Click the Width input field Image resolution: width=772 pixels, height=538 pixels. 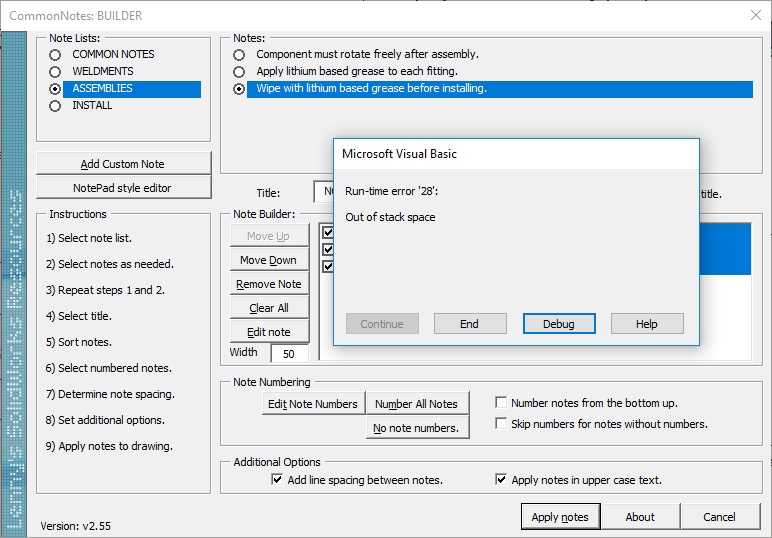pos(290,353)
